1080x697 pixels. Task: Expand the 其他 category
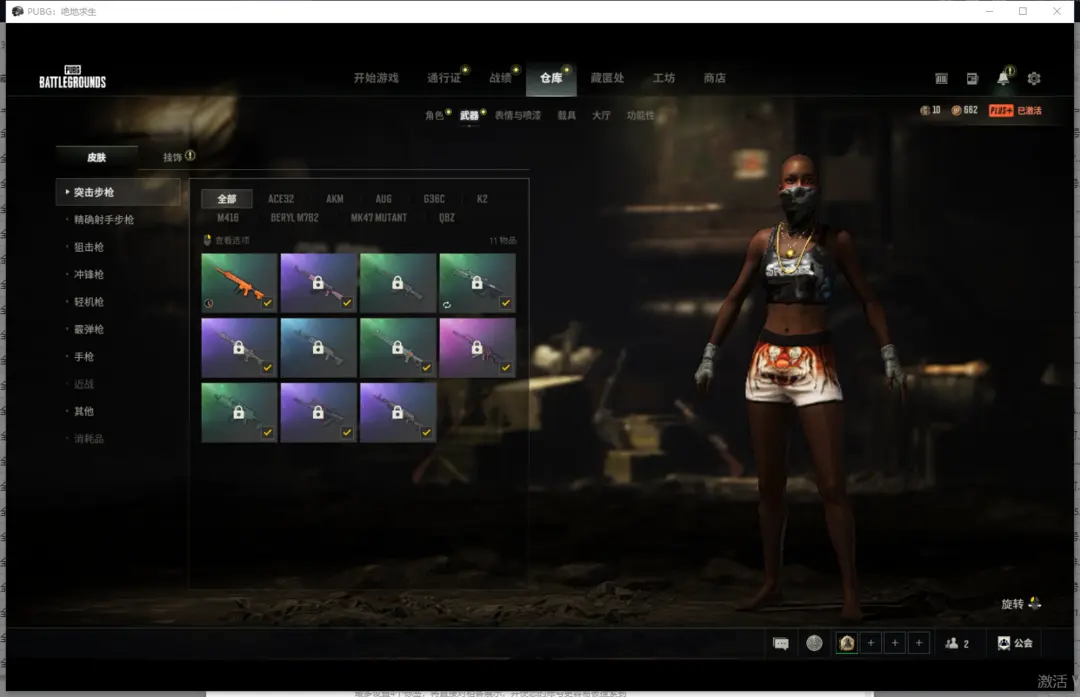tap(84, 411)
